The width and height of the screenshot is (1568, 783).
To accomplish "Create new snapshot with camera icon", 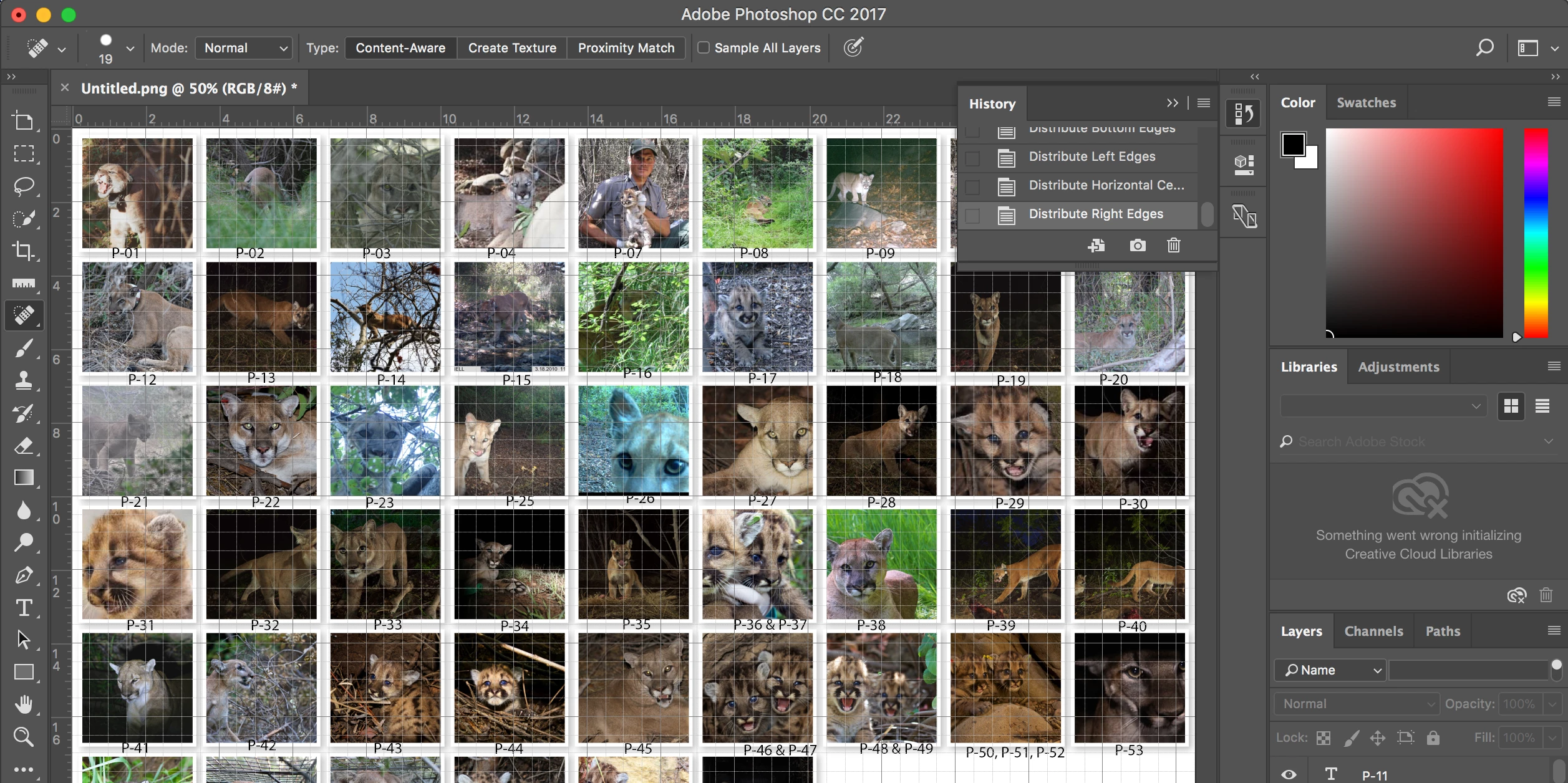I will (1137, 246).
